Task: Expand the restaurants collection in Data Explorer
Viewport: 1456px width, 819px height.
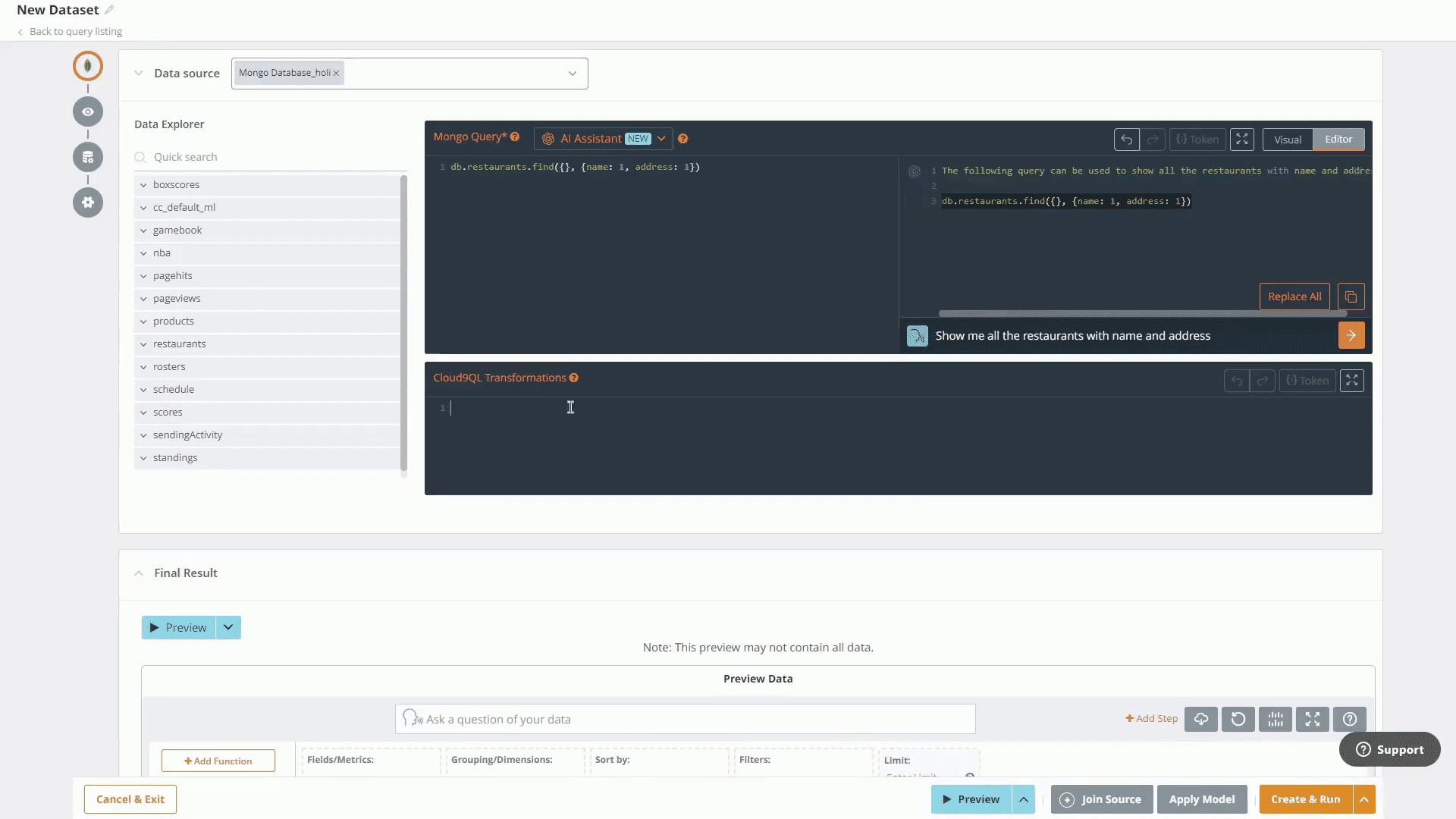Action: 143,344
